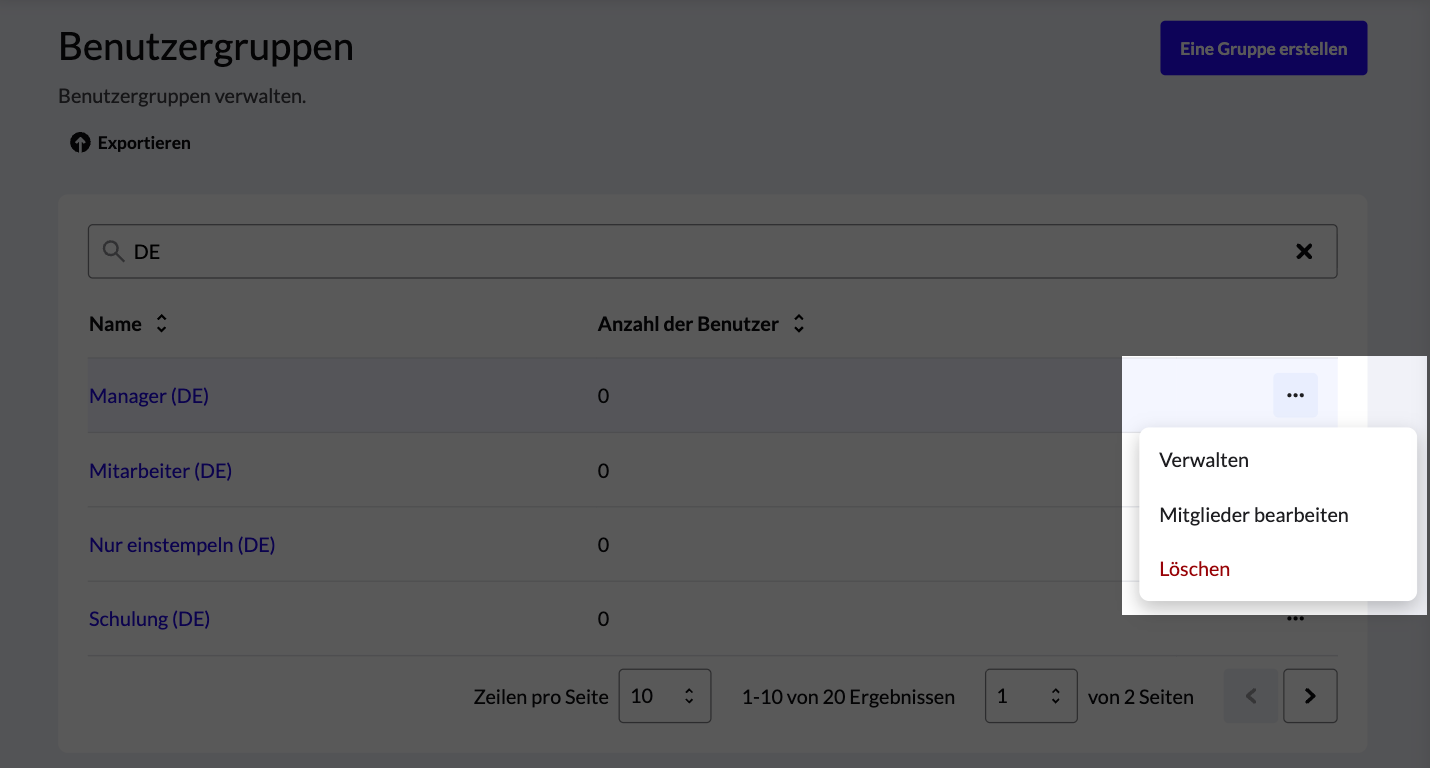Open the Schulung (DE) group link
This screenshot has width=1430, height=768.
(149, 619)
